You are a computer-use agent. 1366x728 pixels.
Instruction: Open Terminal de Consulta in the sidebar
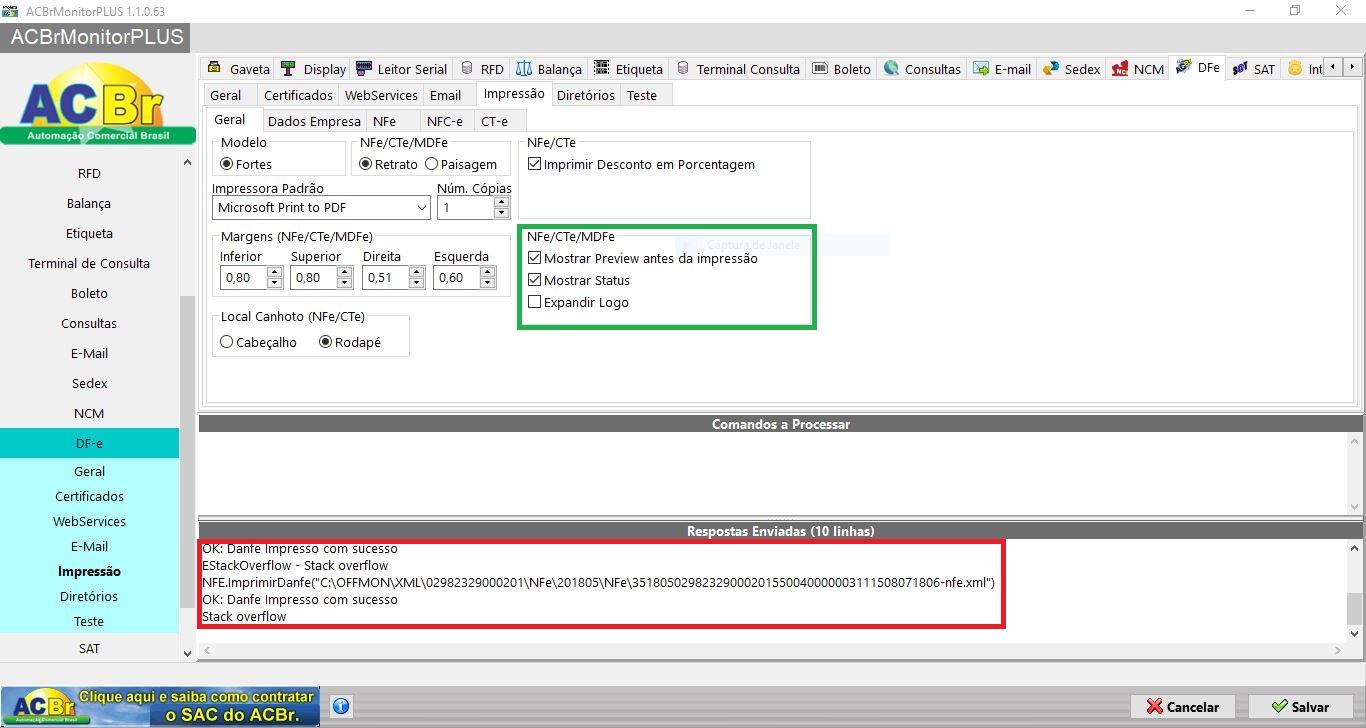tap(89, 263)
